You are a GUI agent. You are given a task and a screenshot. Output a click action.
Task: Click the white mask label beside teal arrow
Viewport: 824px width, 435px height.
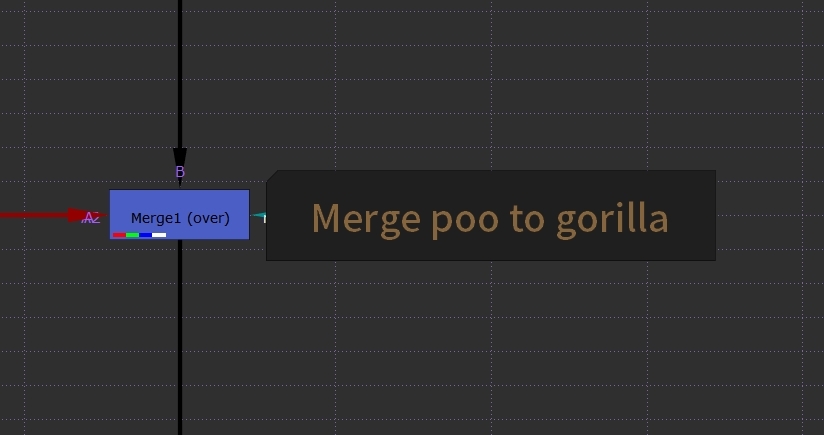265,219
